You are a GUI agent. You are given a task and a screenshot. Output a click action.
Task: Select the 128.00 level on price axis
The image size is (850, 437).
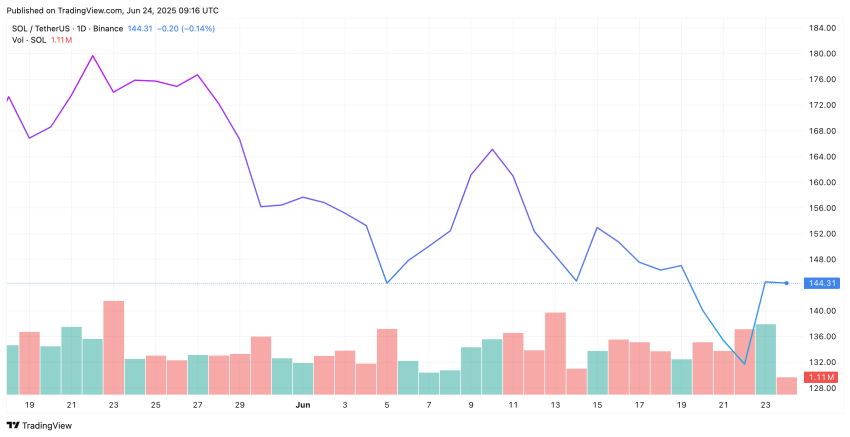(x=822, y=388)
